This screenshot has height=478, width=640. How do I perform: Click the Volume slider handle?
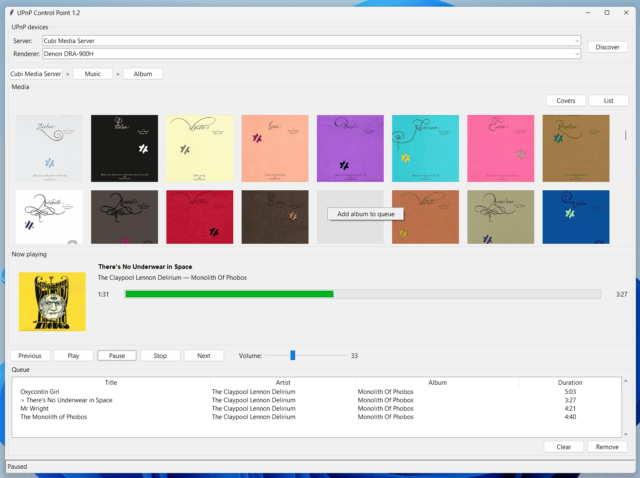pyautogui.click(x=293, y=356)
